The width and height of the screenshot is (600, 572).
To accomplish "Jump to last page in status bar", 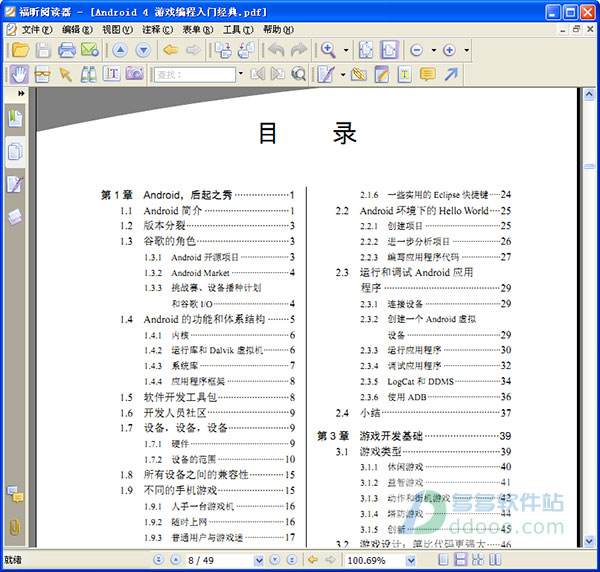I will point(292,560).
